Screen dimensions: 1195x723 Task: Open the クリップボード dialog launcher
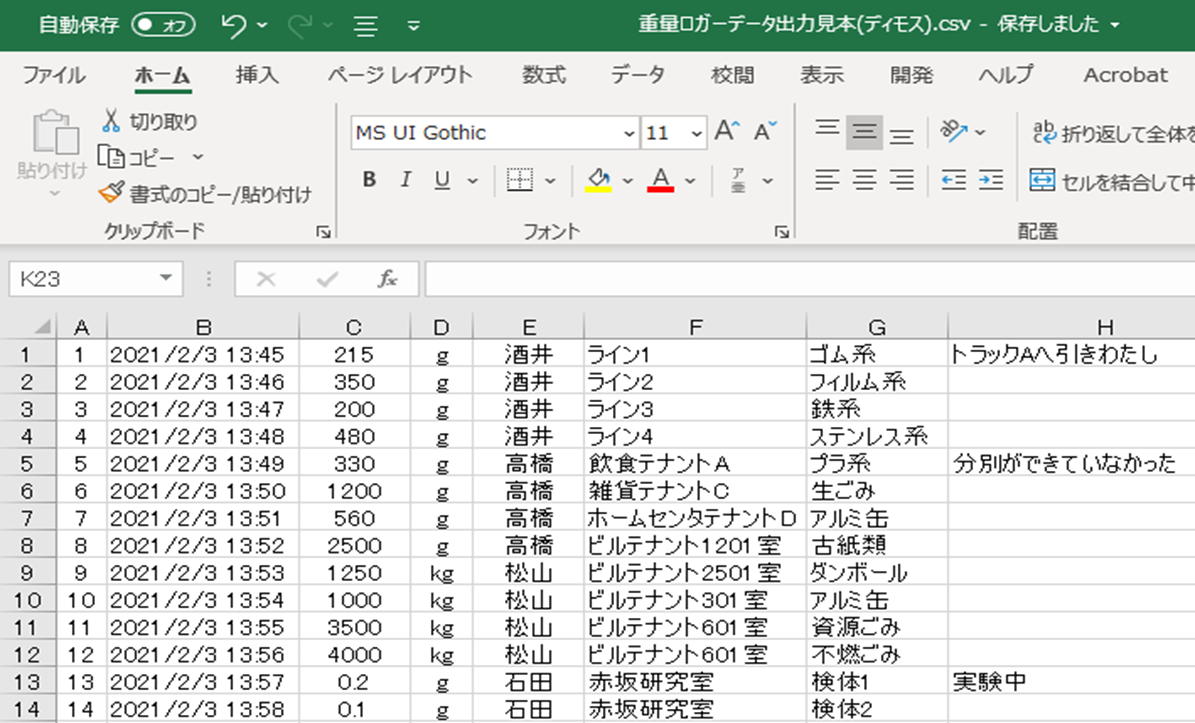click(324, 232)
